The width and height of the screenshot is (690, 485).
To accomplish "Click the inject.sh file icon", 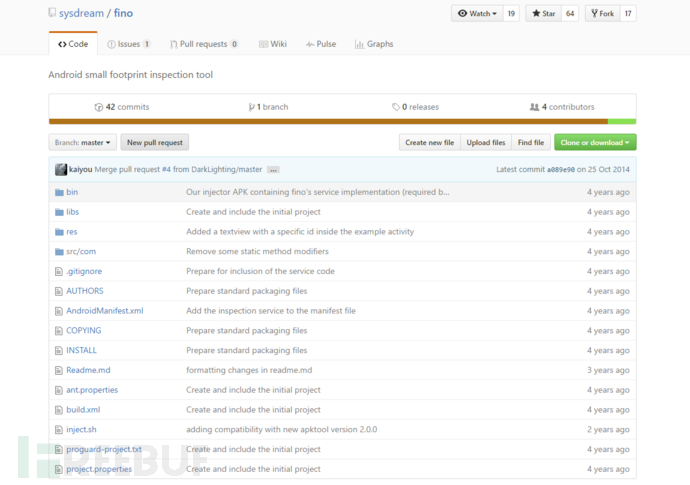I will [59, 430].
